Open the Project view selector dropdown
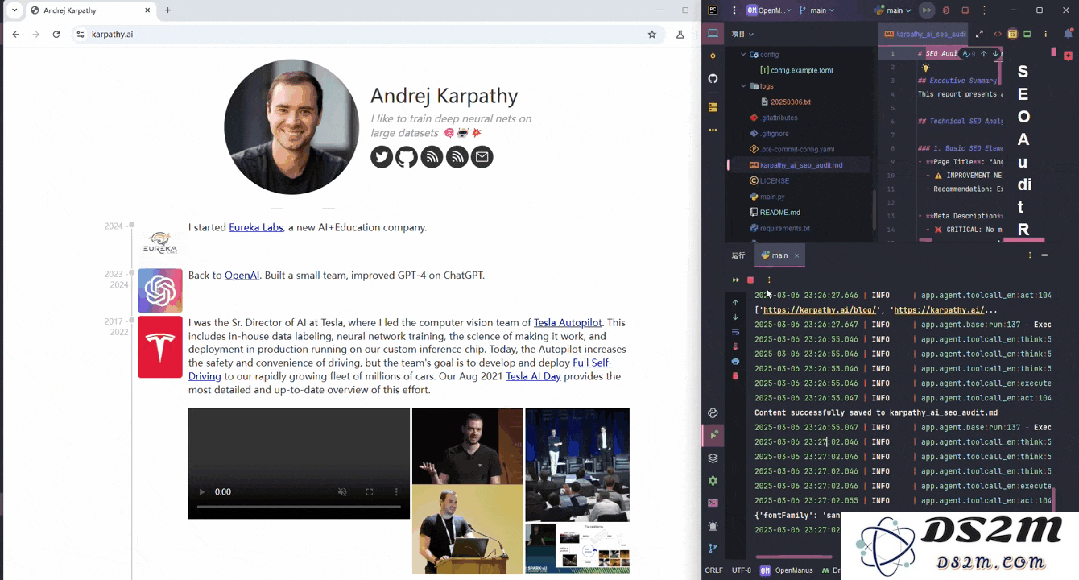The width and height of the screenshot is (1079, 580). [743, 34]
